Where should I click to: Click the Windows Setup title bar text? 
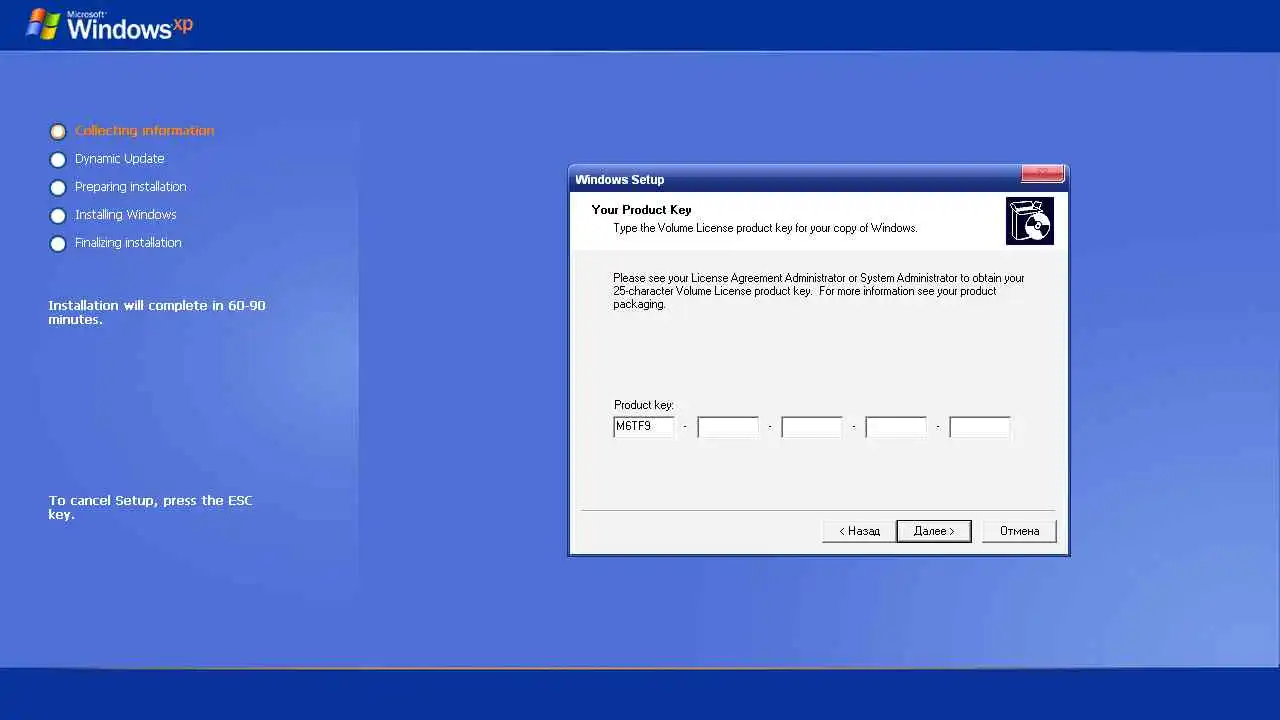[x=620, y=180]
